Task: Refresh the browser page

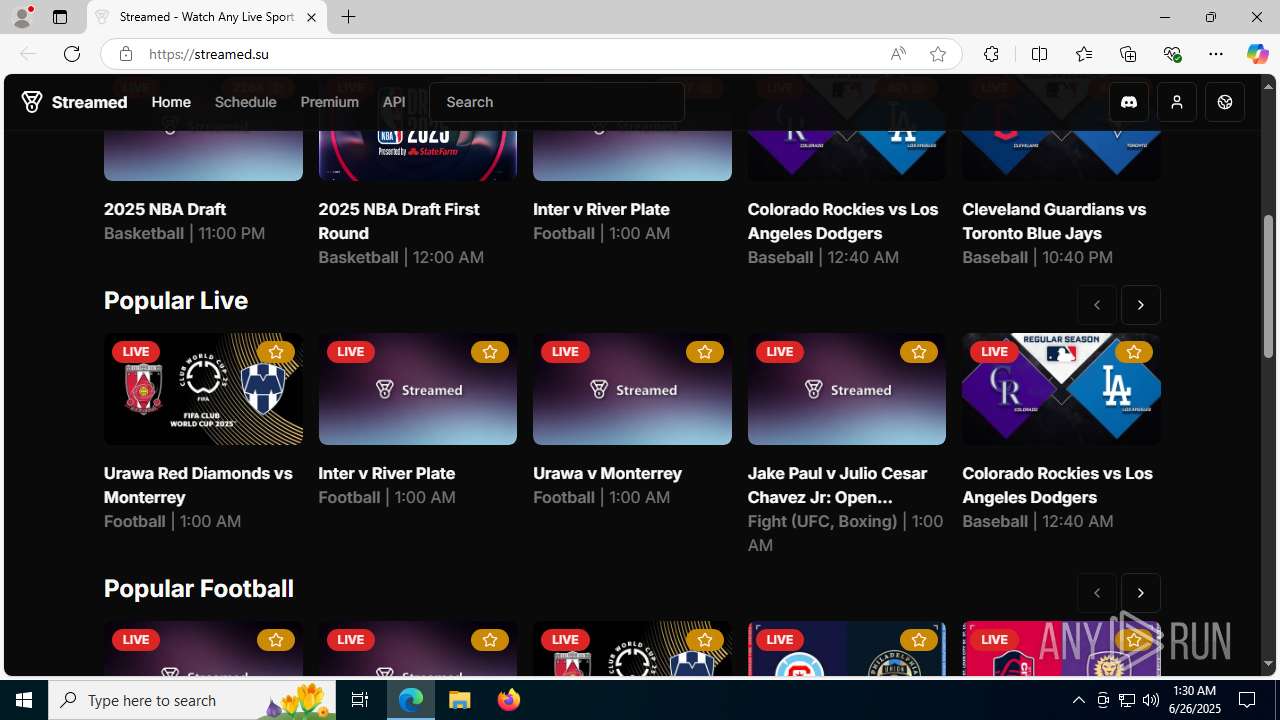Action: [x=72, y=54]
